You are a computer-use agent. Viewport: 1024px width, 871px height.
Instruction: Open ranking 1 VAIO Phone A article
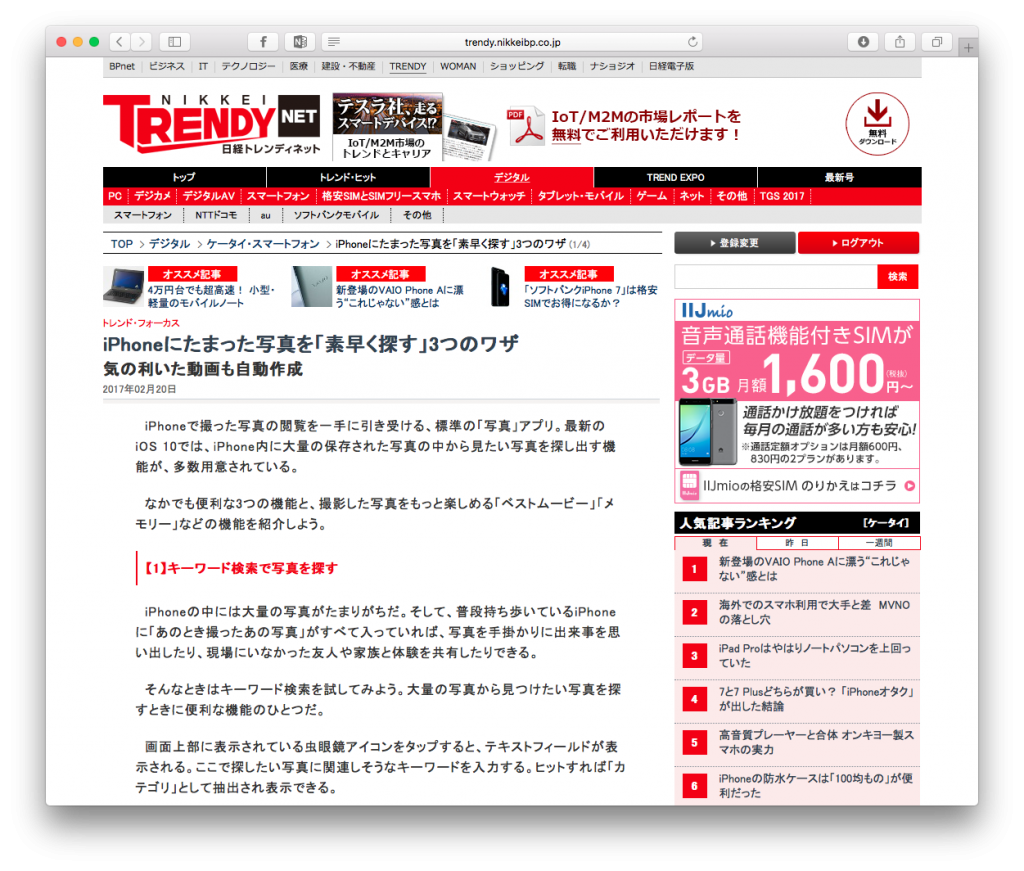point(814,569)
